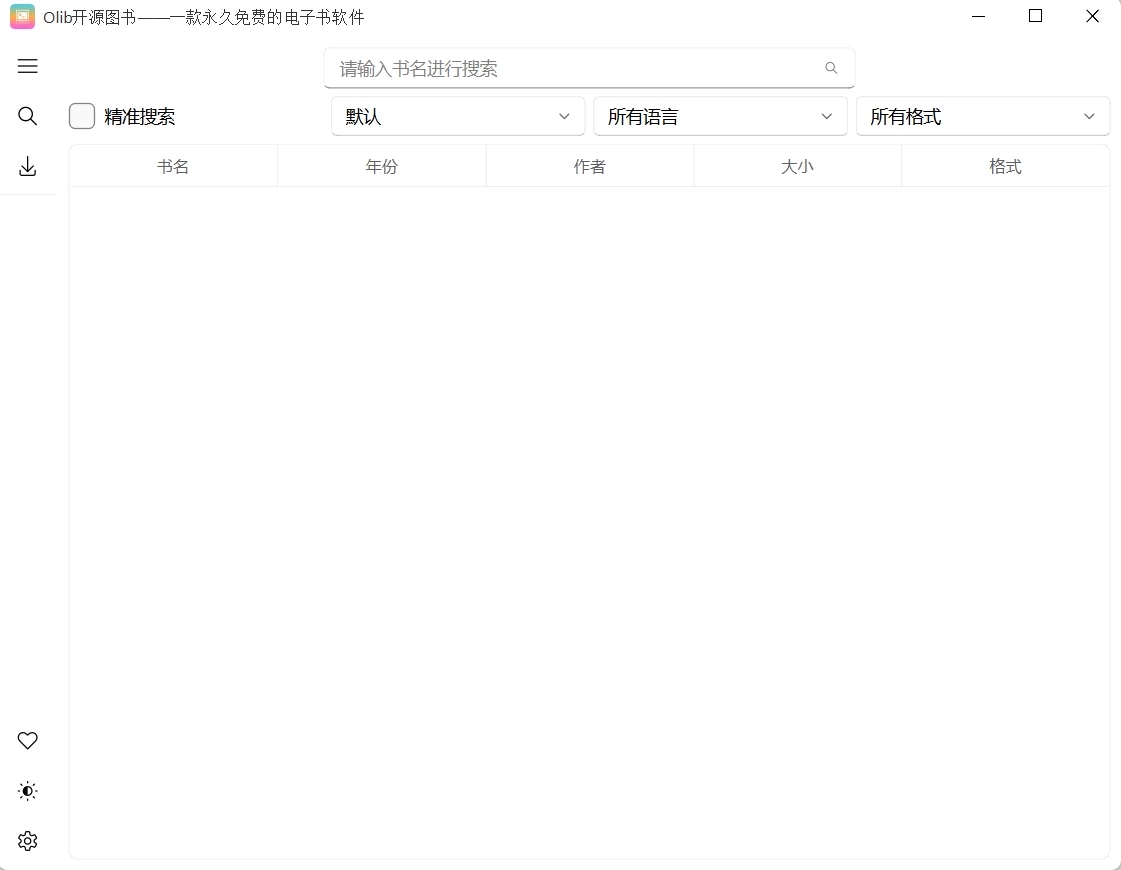Click the 作者 column header
1121x870 pixels.
click(x=589, y=166)
